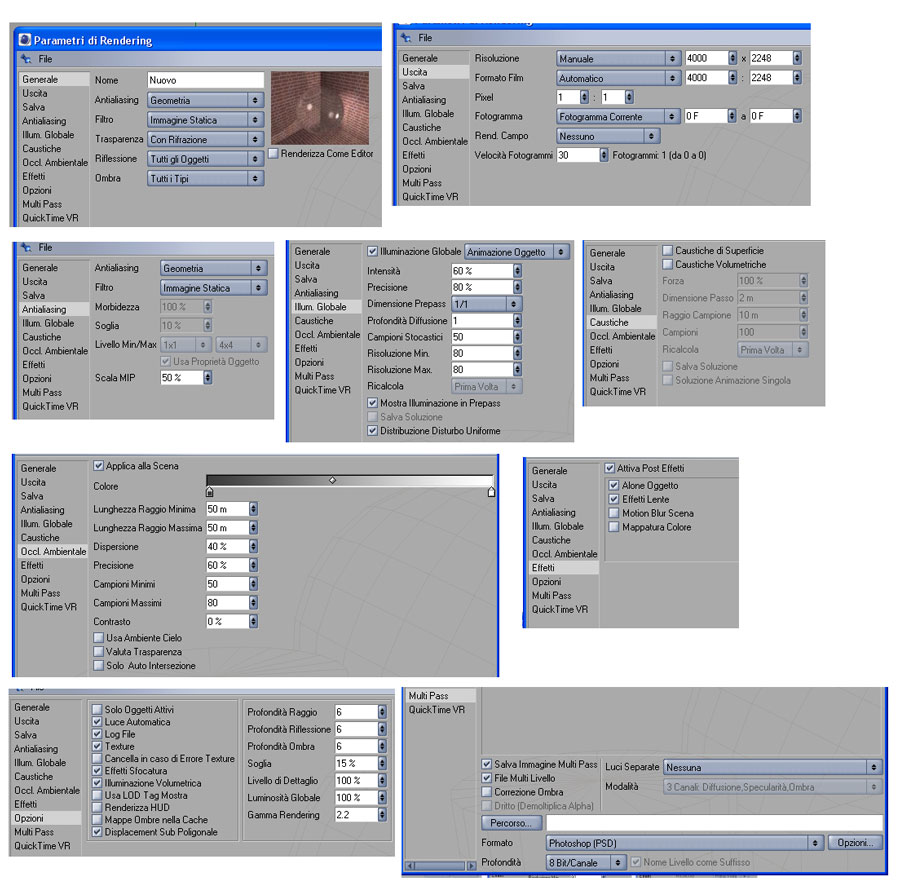Open the File menu in Parametri di Rendering
900x888 pixels.
click(x=45, y=59)
